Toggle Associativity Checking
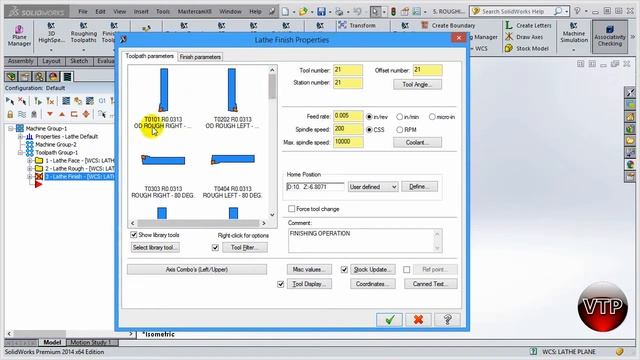 [x=610, y=36]
